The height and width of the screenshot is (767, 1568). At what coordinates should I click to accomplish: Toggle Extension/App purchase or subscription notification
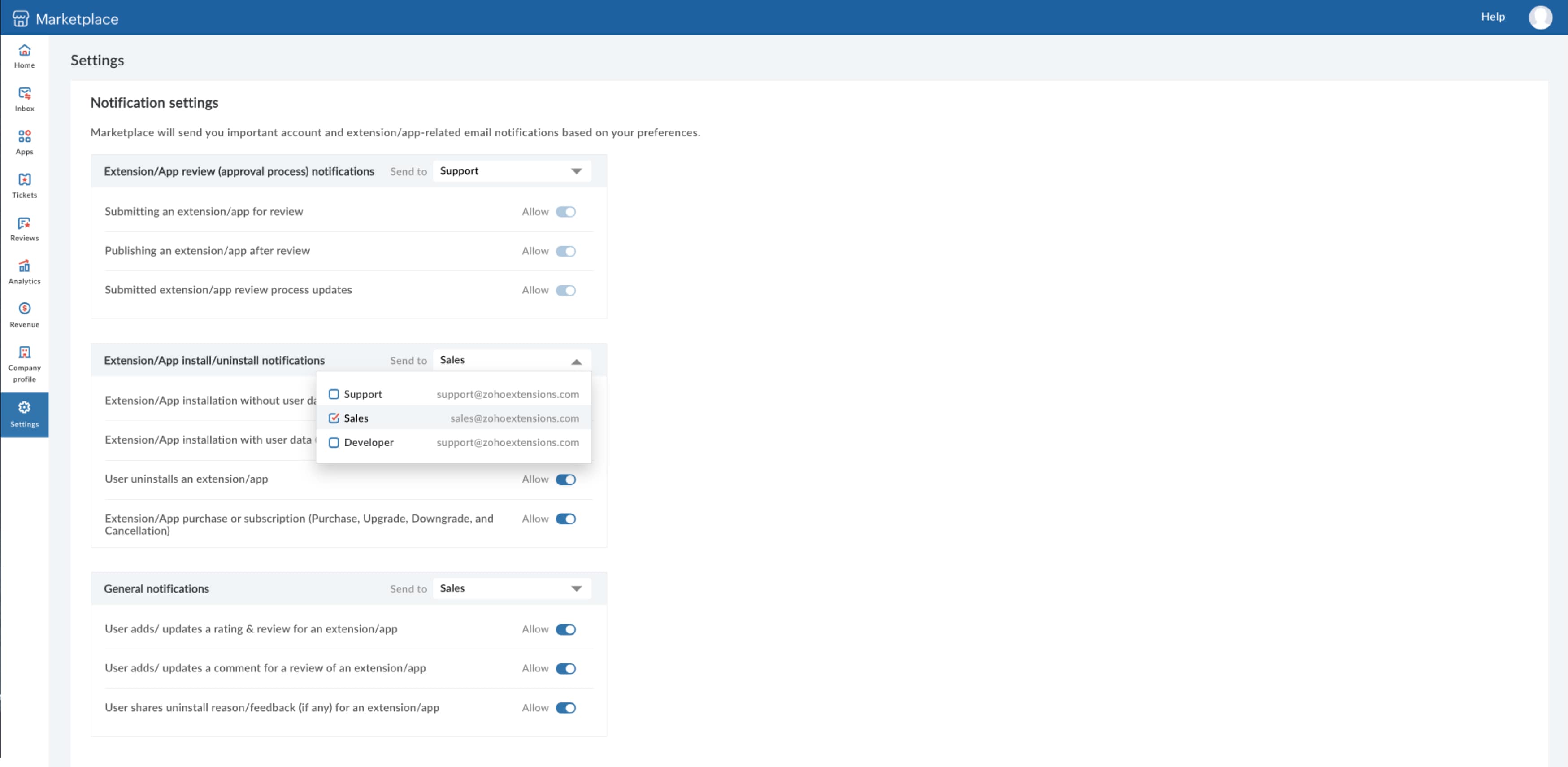[x=565, y=519]
